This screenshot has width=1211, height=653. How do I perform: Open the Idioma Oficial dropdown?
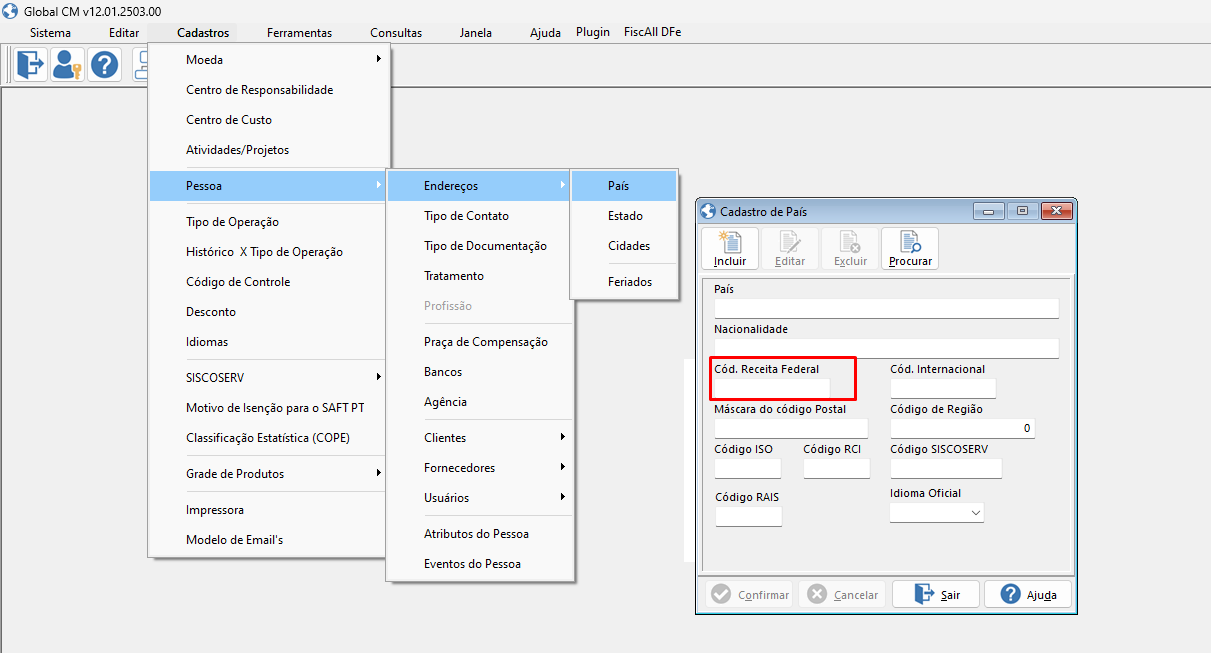click(975, 512)
